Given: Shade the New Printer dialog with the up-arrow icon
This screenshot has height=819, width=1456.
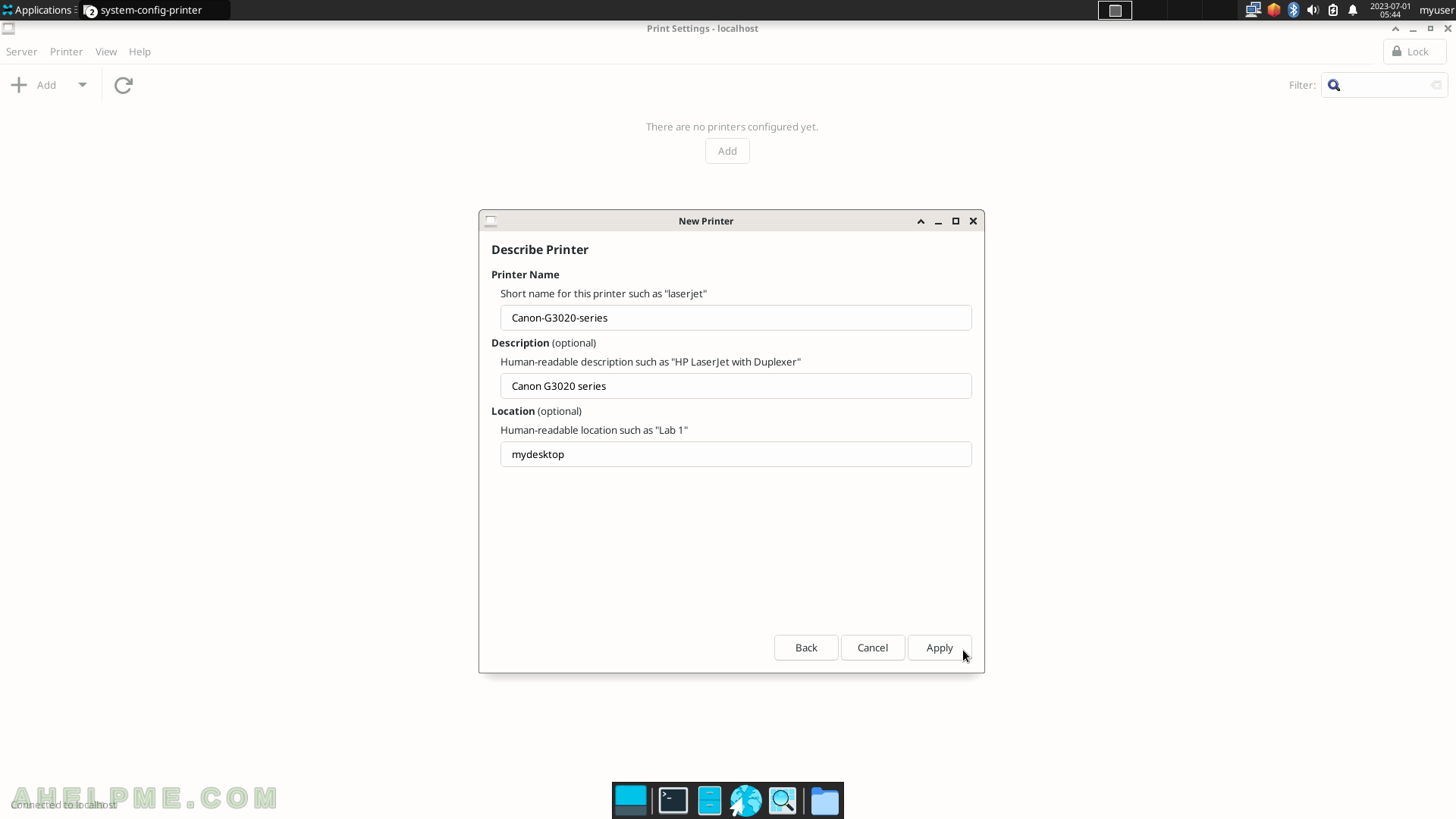Looking at the screenshot, I should coord(921,221).
